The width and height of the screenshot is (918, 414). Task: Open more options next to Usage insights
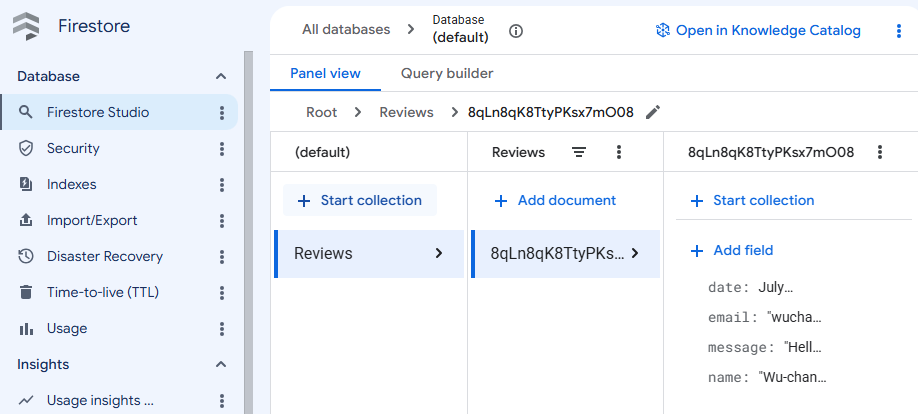222,401
